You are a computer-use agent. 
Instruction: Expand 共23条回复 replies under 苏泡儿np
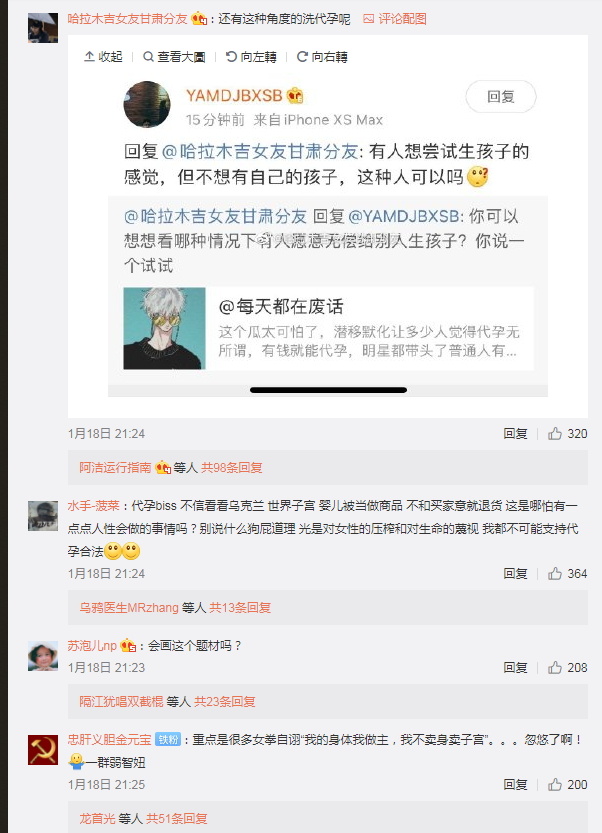(x=225, y=702)
